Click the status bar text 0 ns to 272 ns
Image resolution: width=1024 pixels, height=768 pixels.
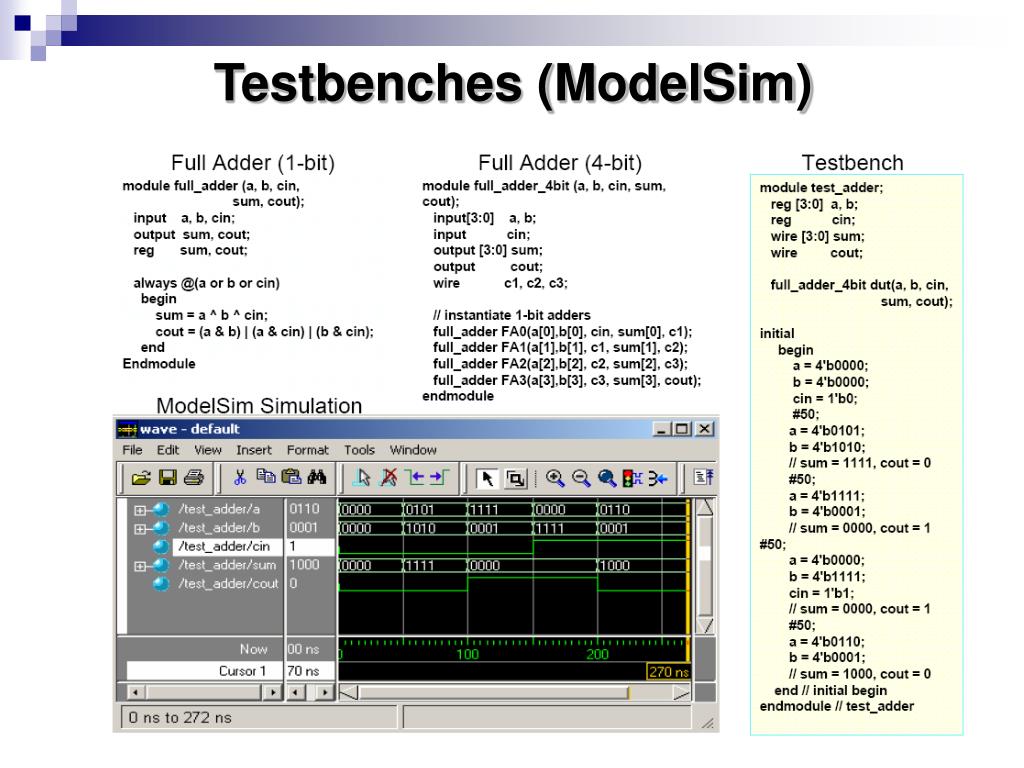point(180,718)
